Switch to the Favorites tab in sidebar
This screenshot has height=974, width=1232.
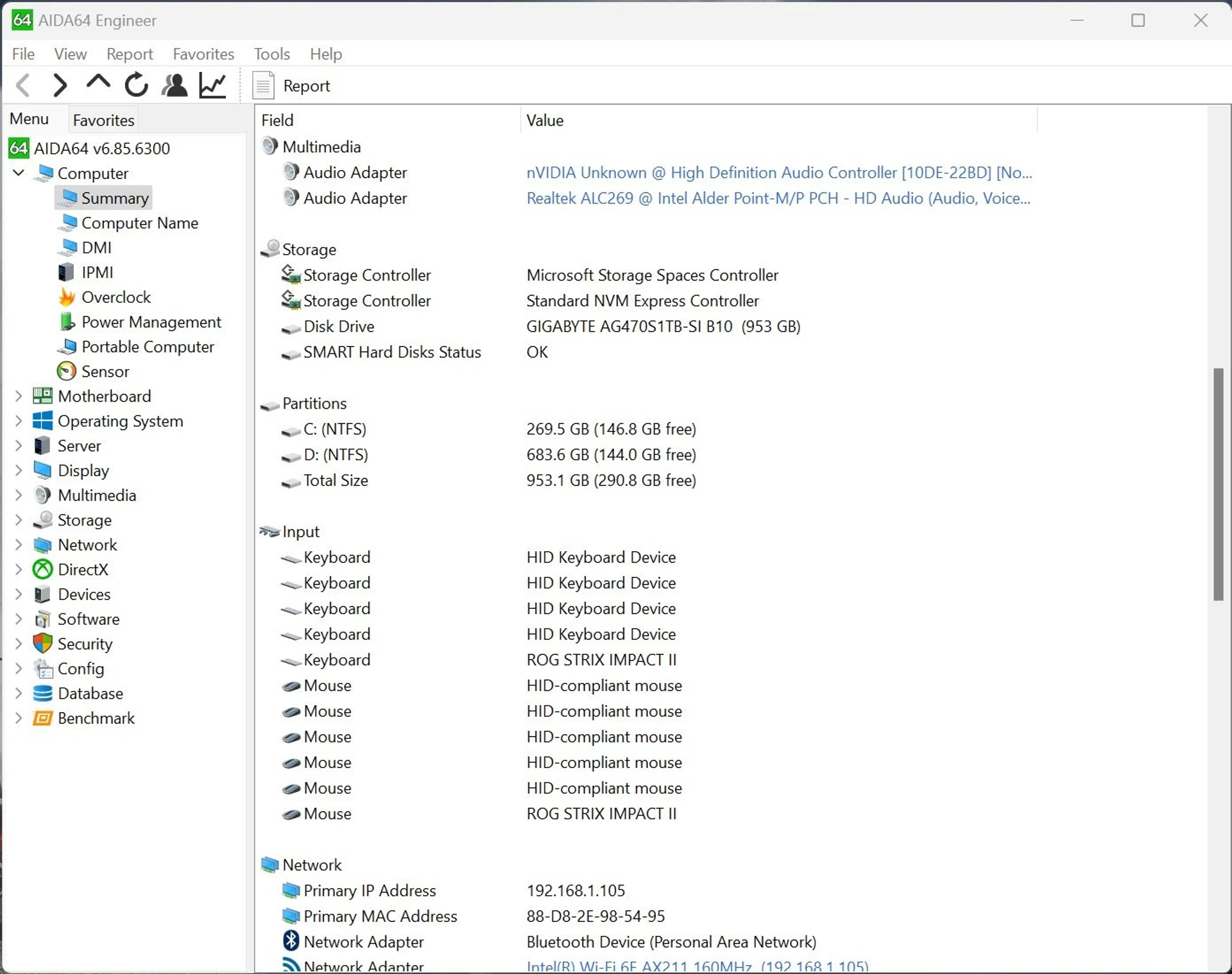103,120
